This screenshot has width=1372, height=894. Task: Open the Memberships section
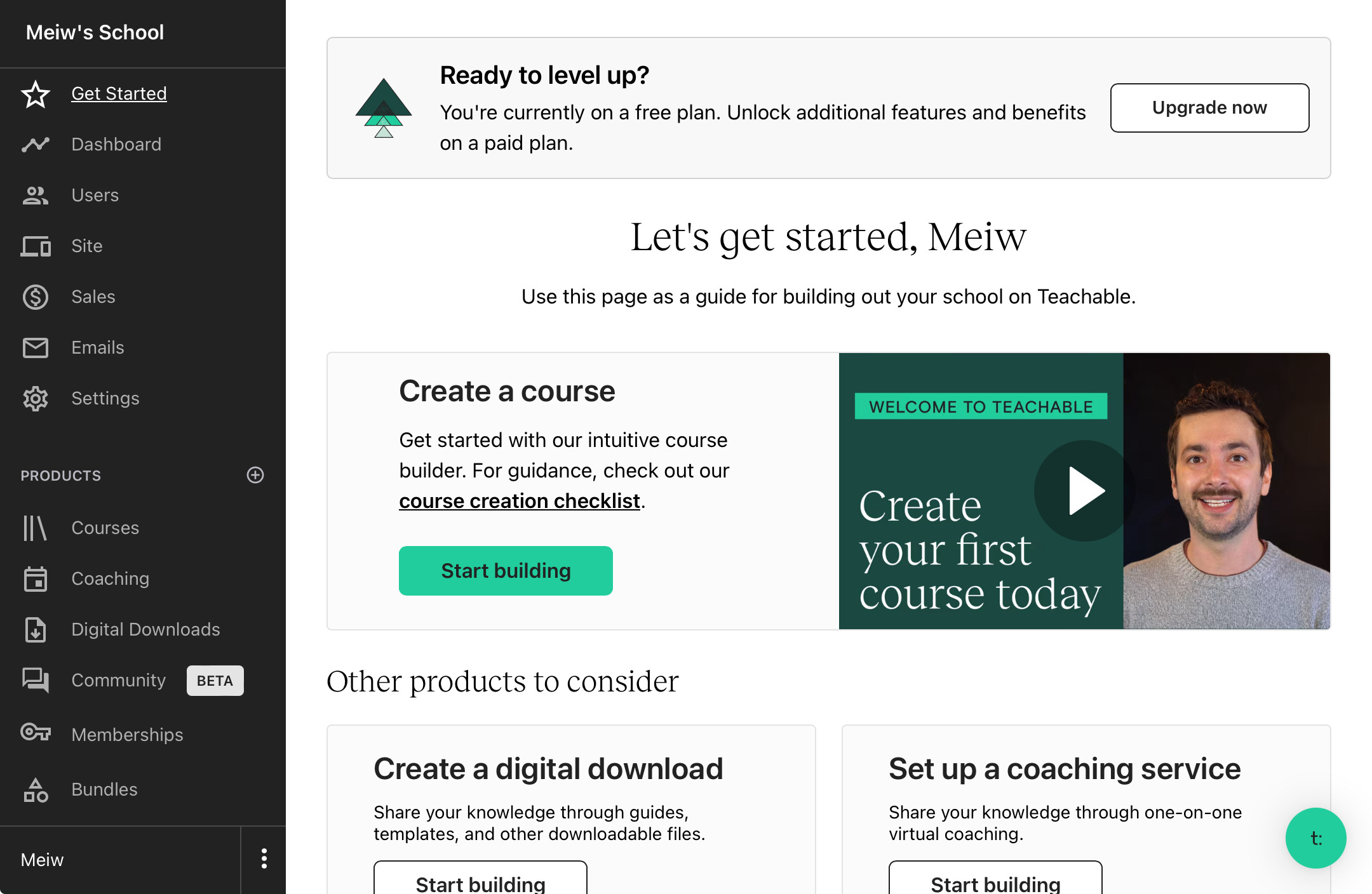coord(127,735)
